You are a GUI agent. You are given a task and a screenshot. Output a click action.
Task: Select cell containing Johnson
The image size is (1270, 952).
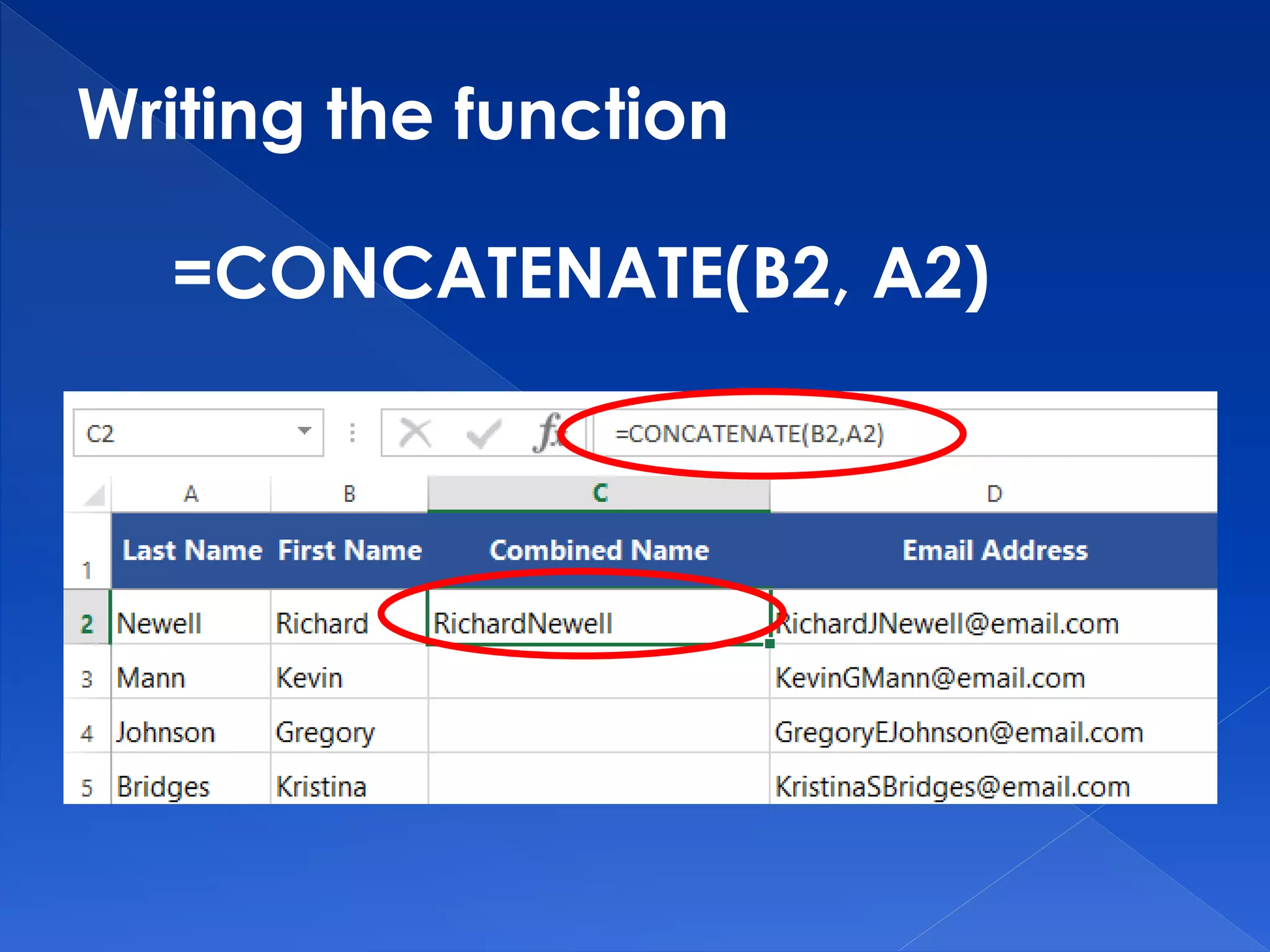pyautogui.click(x=191, y=726)
